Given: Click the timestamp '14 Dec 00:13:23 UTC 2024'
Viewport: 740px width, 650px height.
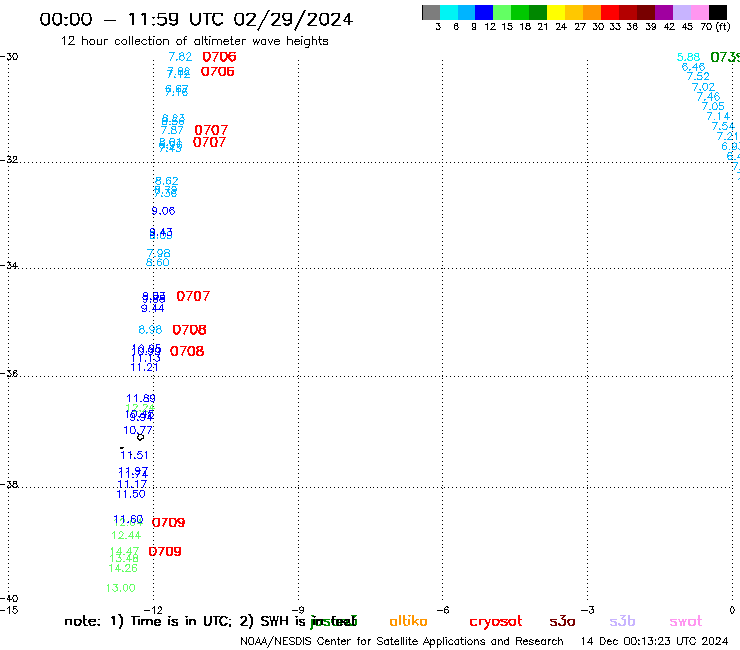Looking at the screenshot, I should [655, 642].
